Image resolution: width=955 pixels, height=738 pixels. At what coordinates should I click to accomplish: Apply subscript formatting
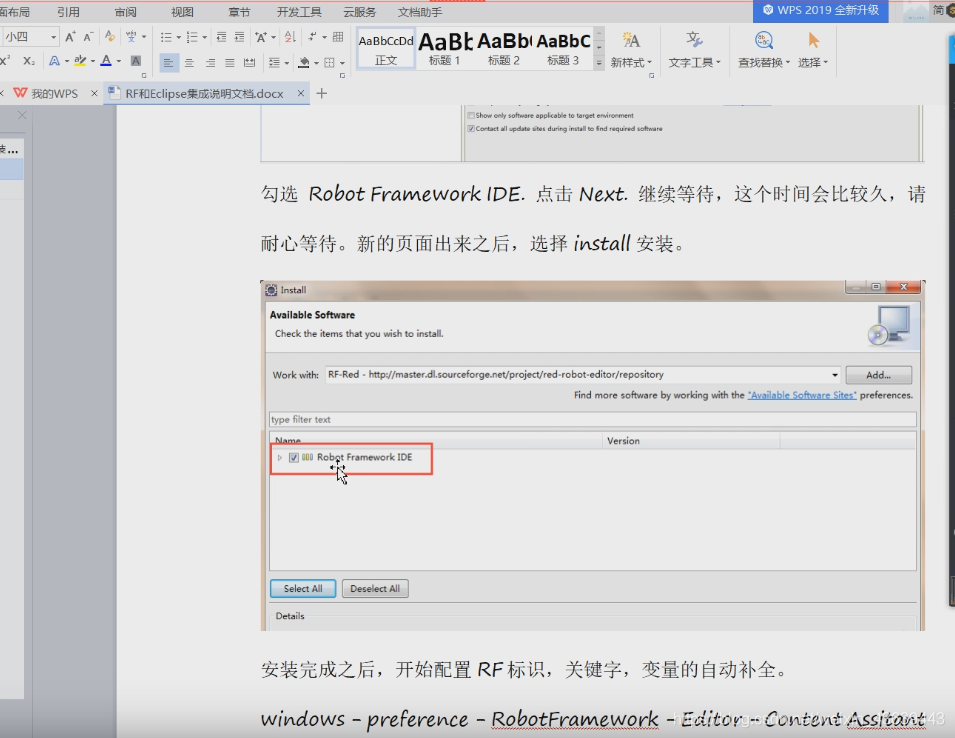coord(29,61)
